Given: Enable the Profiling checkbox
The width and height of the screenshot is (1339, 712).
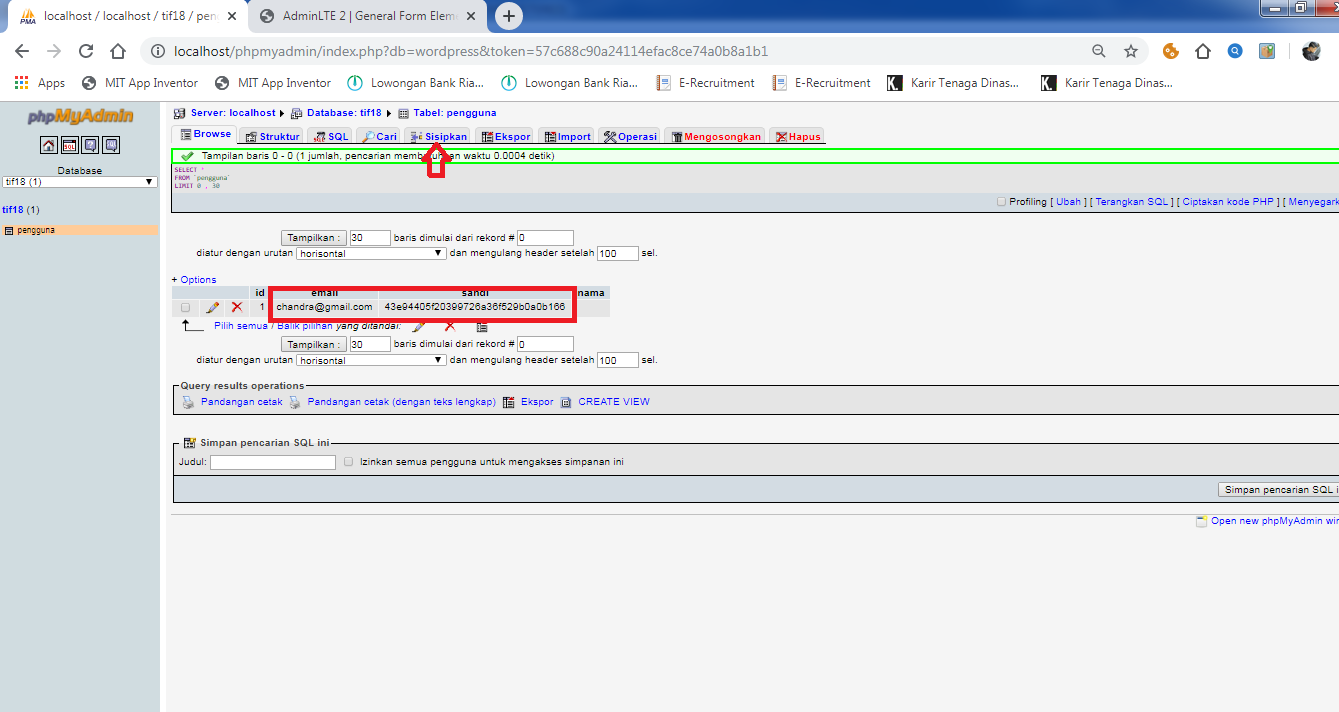Looking at the screenshot, I should tap(1000, 201).
